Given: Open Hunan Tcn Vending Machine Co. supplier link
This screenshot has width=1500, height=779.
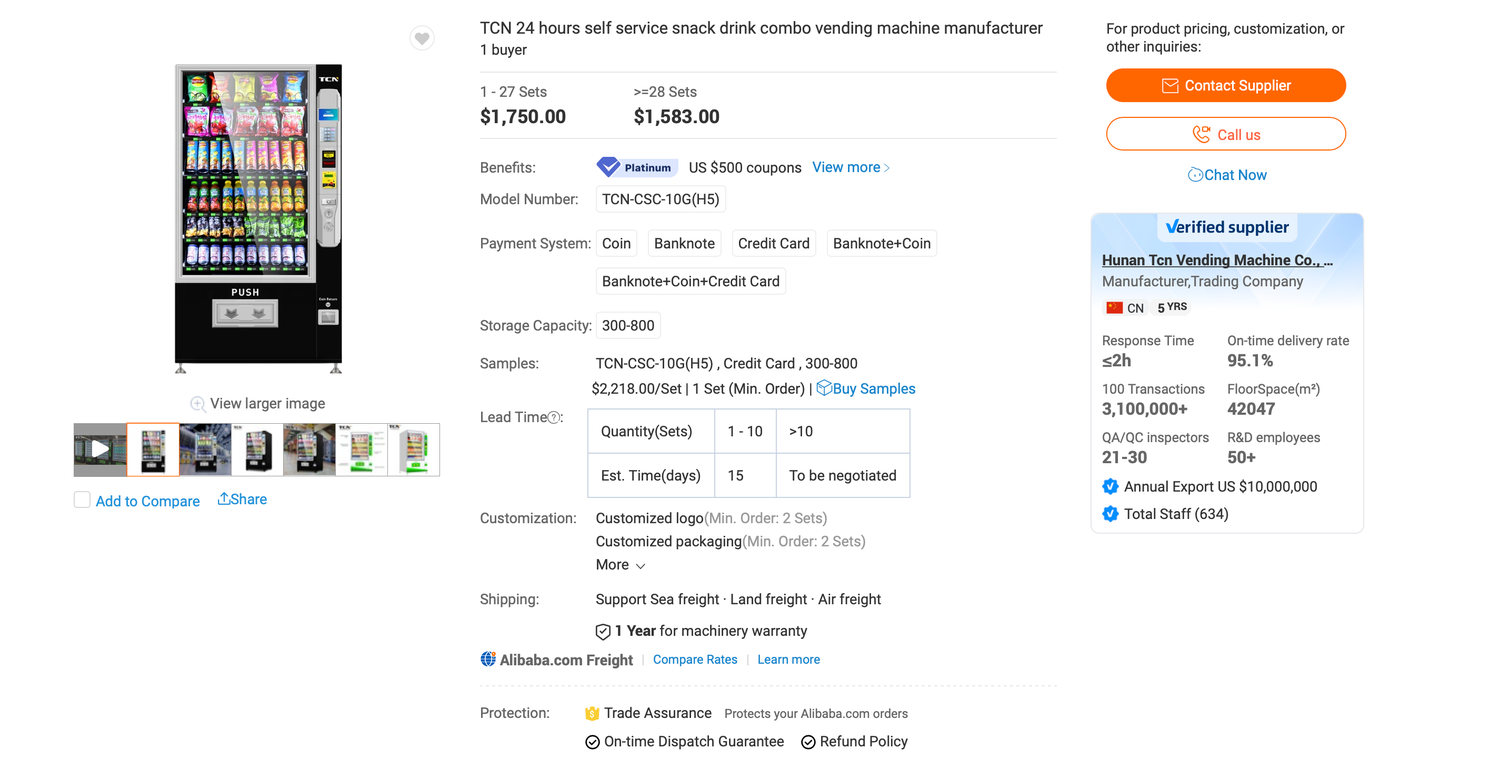Looking at the screenshot, I should click(x=1218, y=260).
